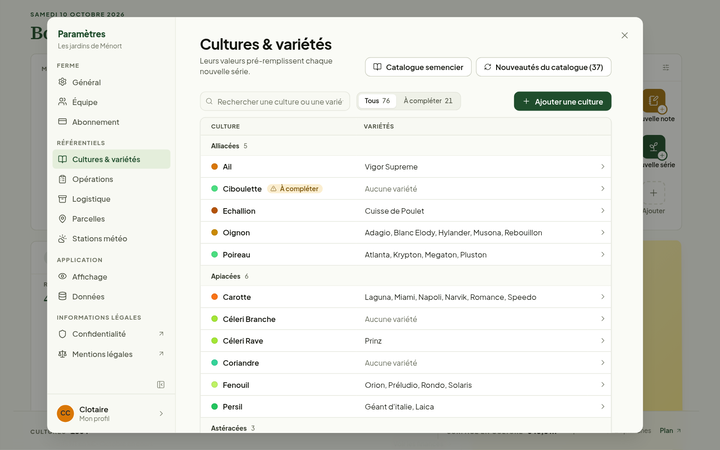The image size is (720, 450).
Task: Click Atlanta, Krypton, Megaton, Pluston varieties
Action: 426,255
